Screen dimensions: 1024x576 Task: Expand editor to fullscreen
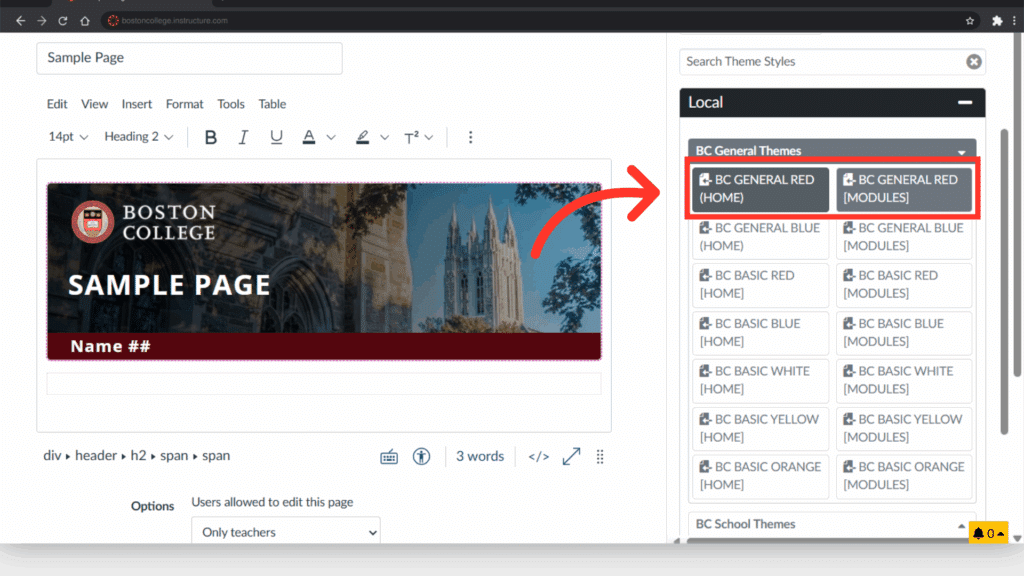(x=571, y=456)
